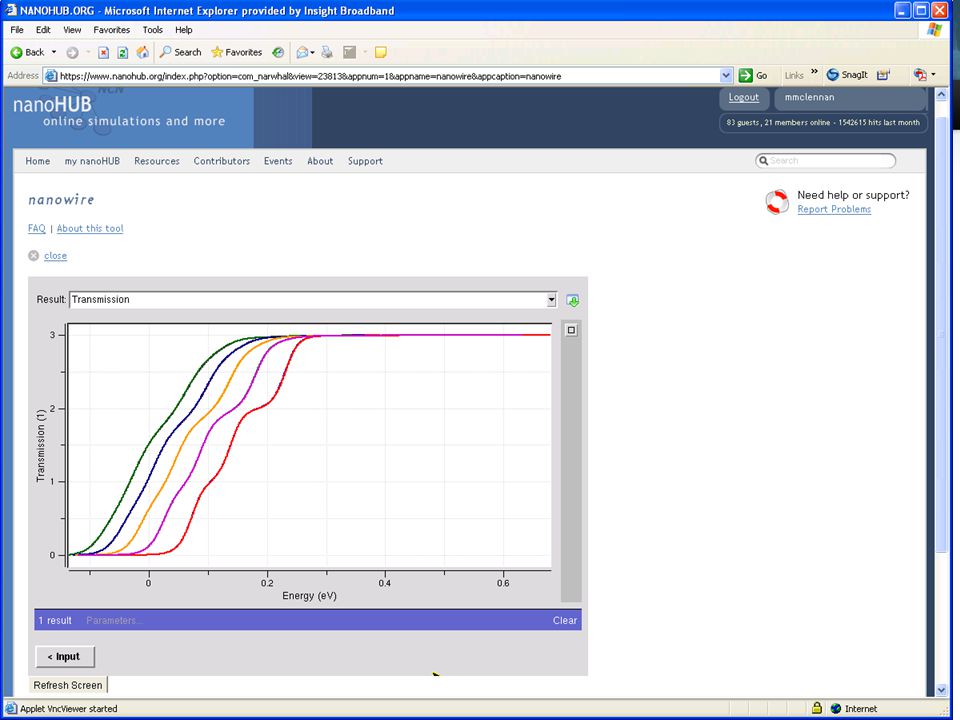Viewport: 960px width, 720px height.
Task: Click the Windows flag logo in the menu bar
Action: click(x=934, y=29)
